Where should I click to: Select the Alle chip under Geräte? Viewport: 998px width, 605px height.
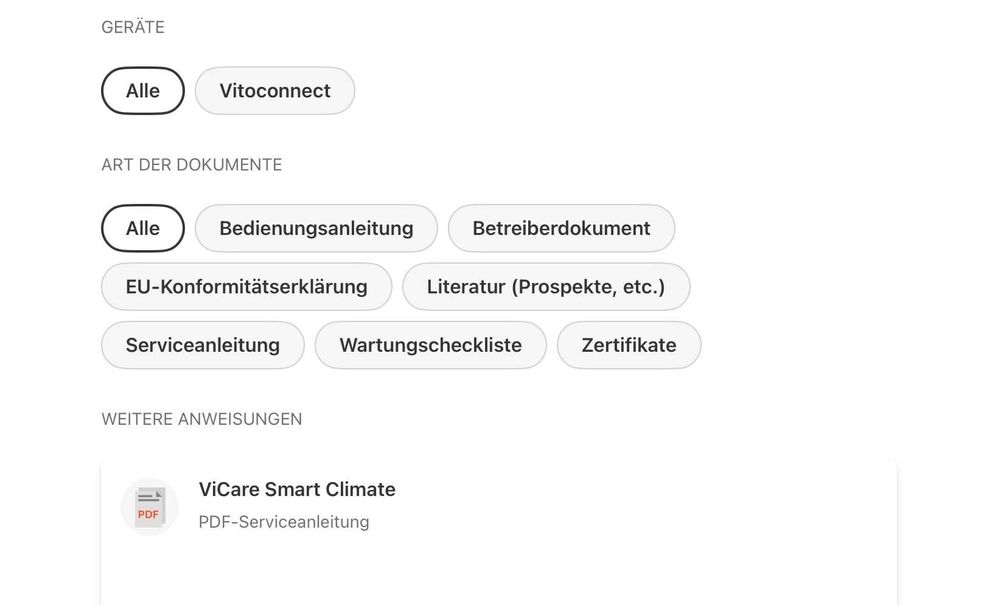pyautogui.click(x=143, y=91)
